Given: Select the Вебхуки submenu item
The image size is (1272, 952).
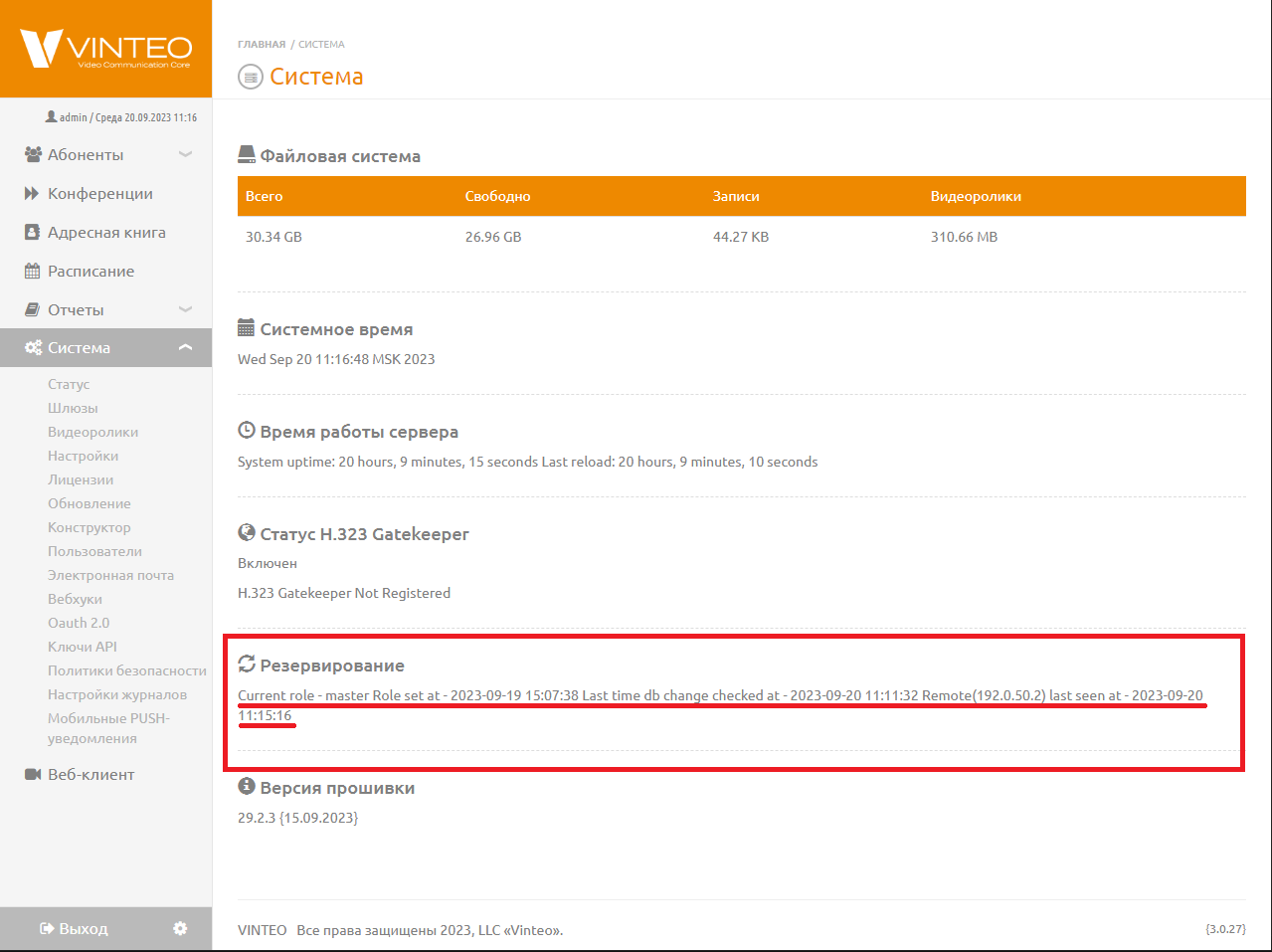Looking at the screenshot, I should click(76, 599).
